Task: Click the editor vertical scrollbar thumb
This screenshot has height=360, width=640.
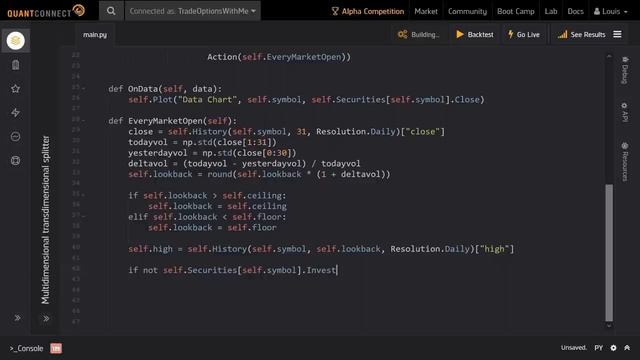Action: coord(609,253)
